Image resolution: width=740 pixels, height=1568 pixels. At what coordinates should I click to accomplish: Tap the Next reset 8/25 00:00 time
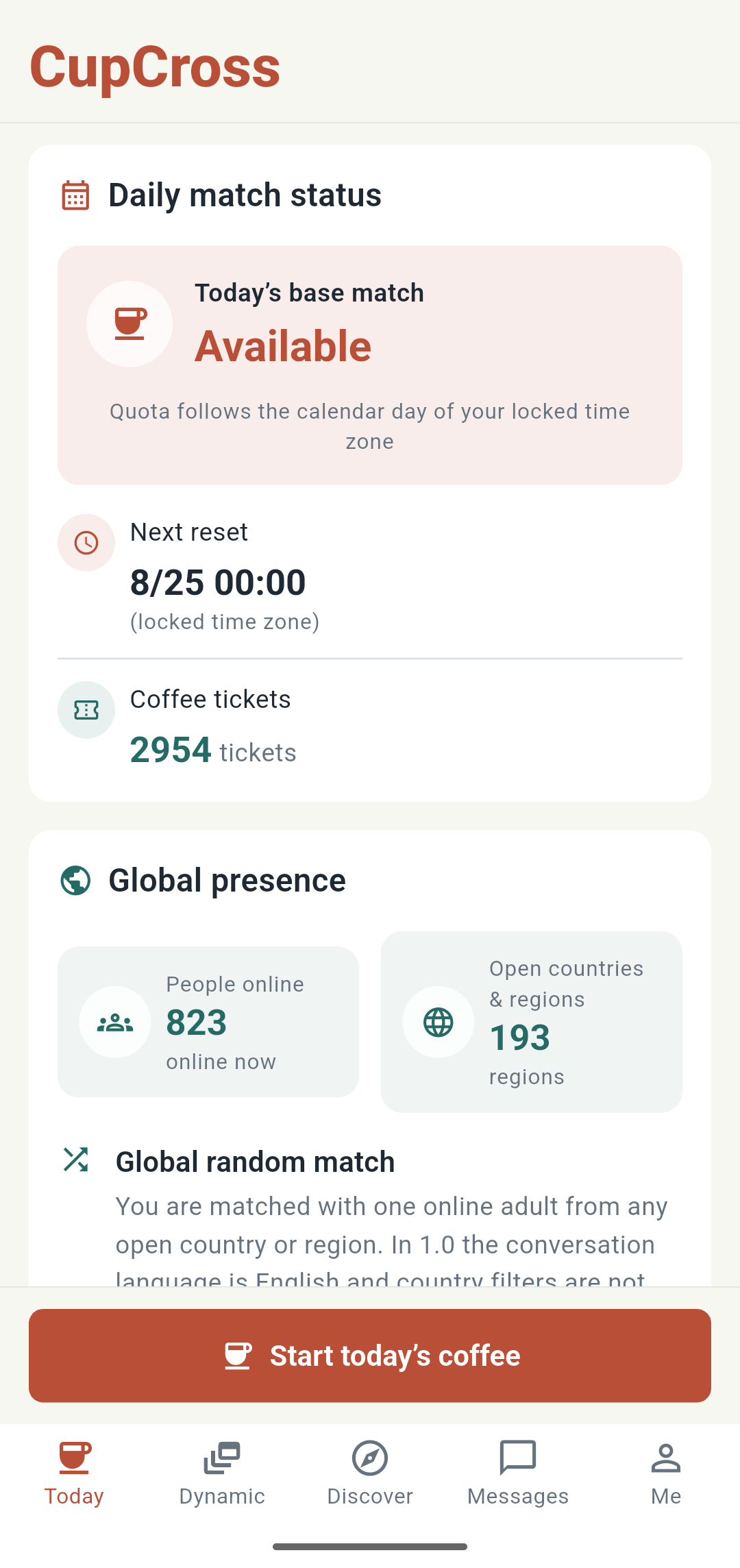(218, 583)
